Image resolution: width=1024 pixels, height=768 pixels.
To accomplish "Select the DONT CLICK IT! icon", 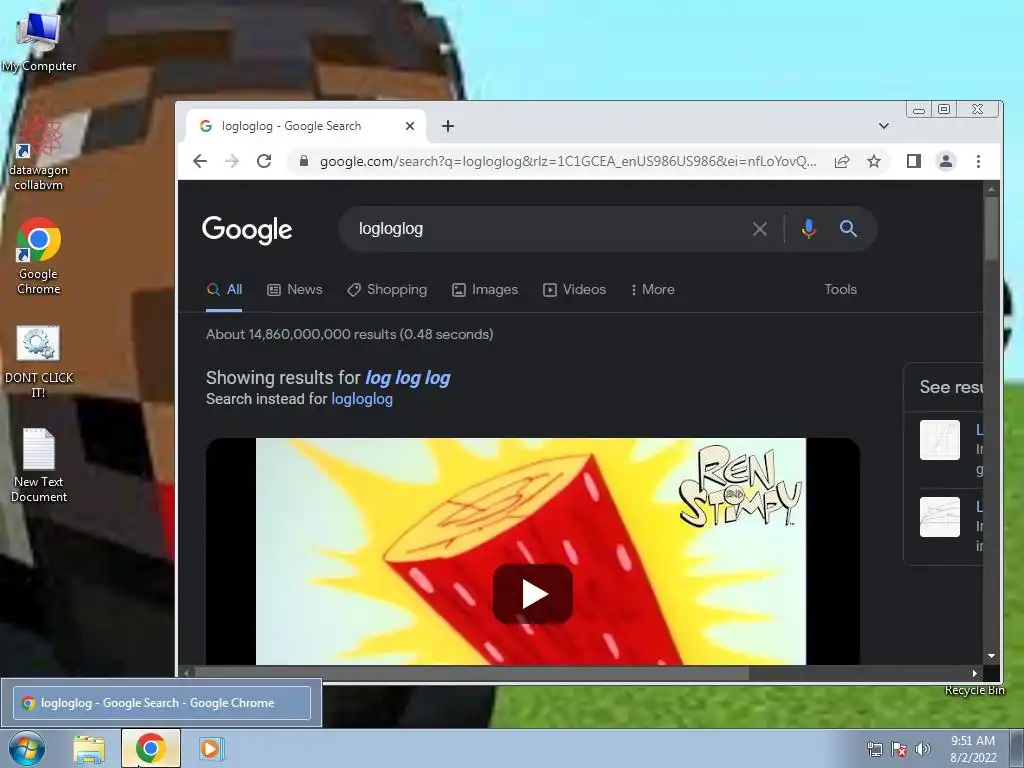I will click(x=39, y=362).
